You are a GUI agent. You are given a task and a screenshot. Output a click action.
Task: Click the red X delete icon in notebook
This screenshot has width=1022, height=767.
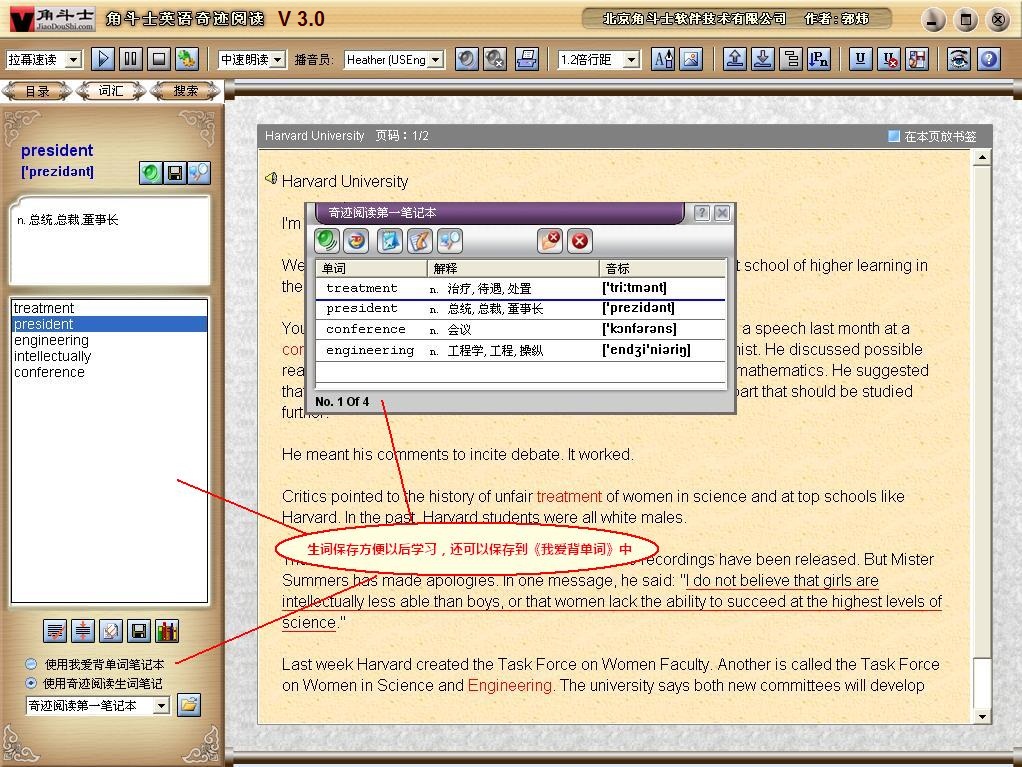(579, 240)
